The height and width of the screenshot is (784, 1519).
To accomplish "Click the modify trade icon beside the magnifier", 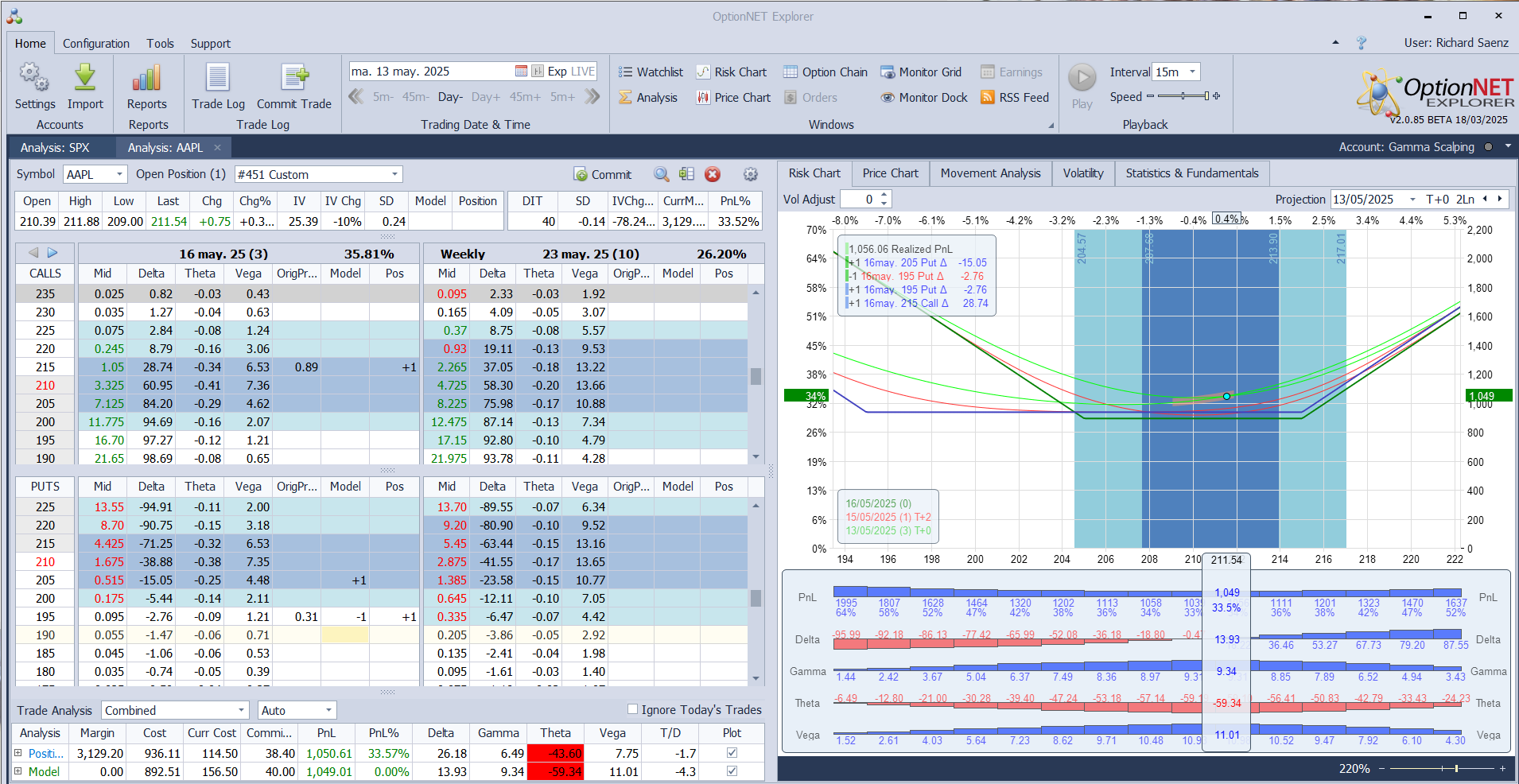I will click(687, 174).
